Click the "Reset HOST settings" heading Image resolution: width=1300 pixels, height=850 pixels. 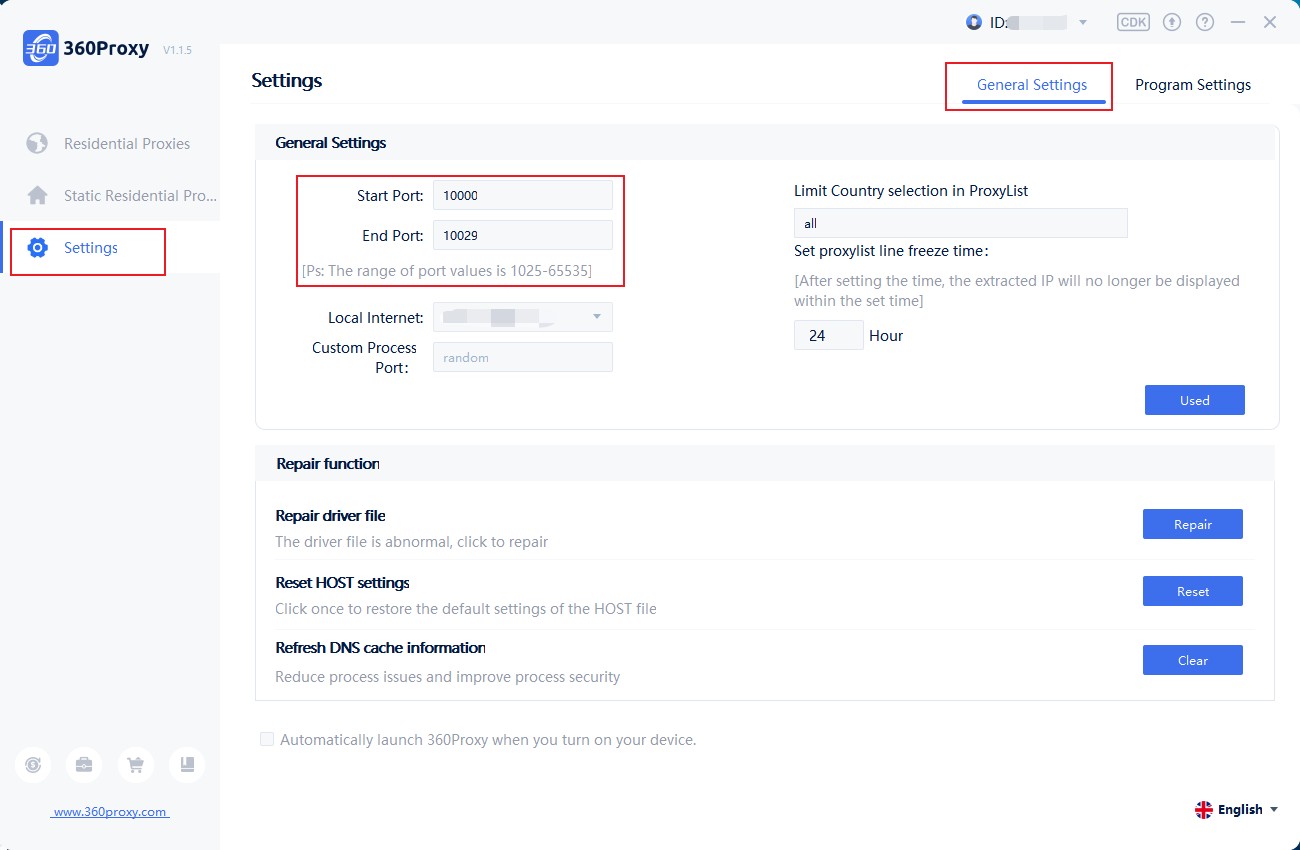342,583
